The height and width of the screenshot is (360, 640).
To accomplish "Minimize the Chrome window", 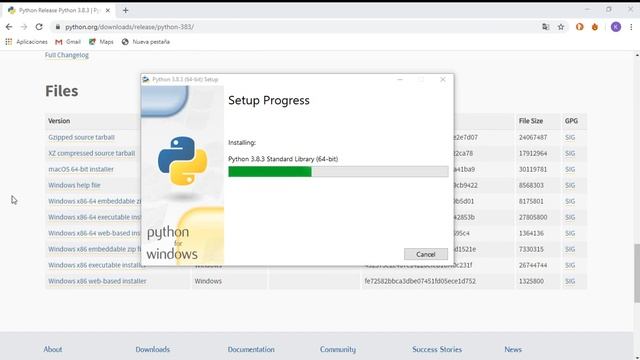I will [587, 9].
